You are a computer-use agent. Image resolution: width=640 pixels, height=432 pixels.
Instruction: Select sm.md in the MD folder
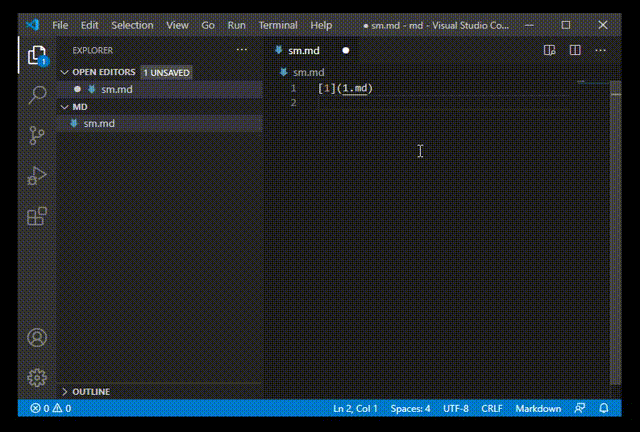point(160,124)
